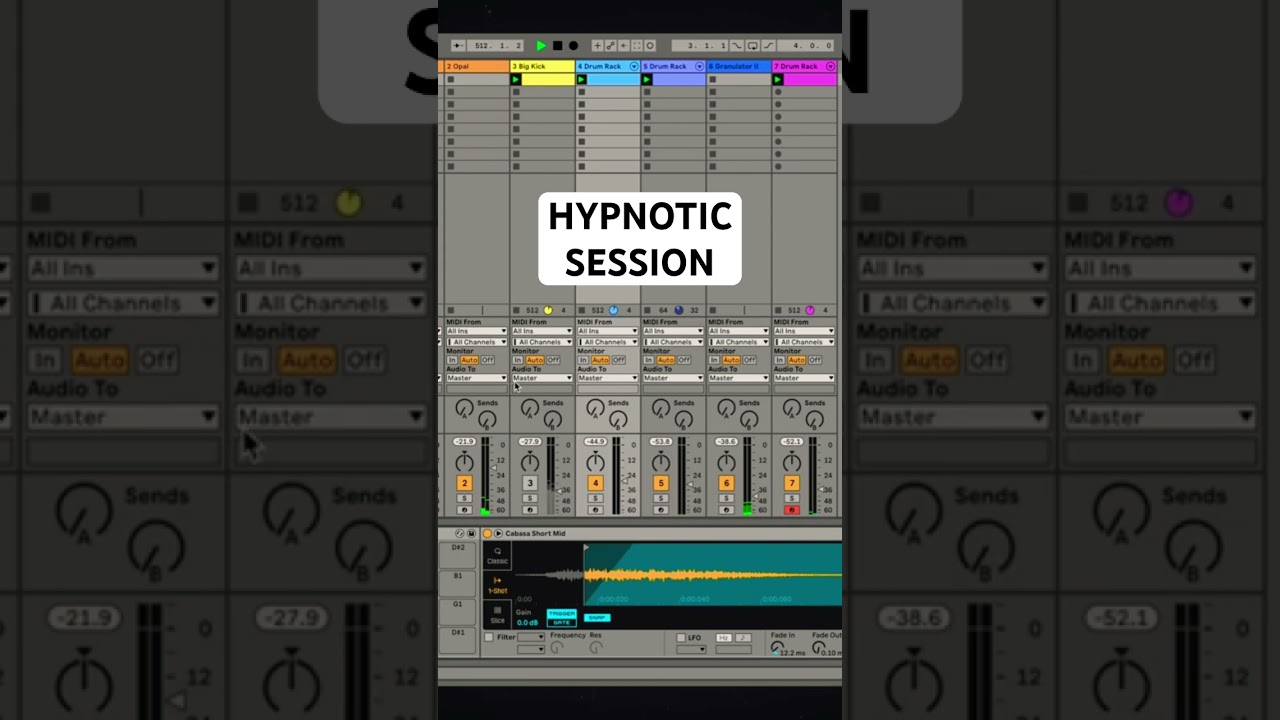
Task: Solo track 6 Granulator II with S button
Action: click(x=726, y=498)
